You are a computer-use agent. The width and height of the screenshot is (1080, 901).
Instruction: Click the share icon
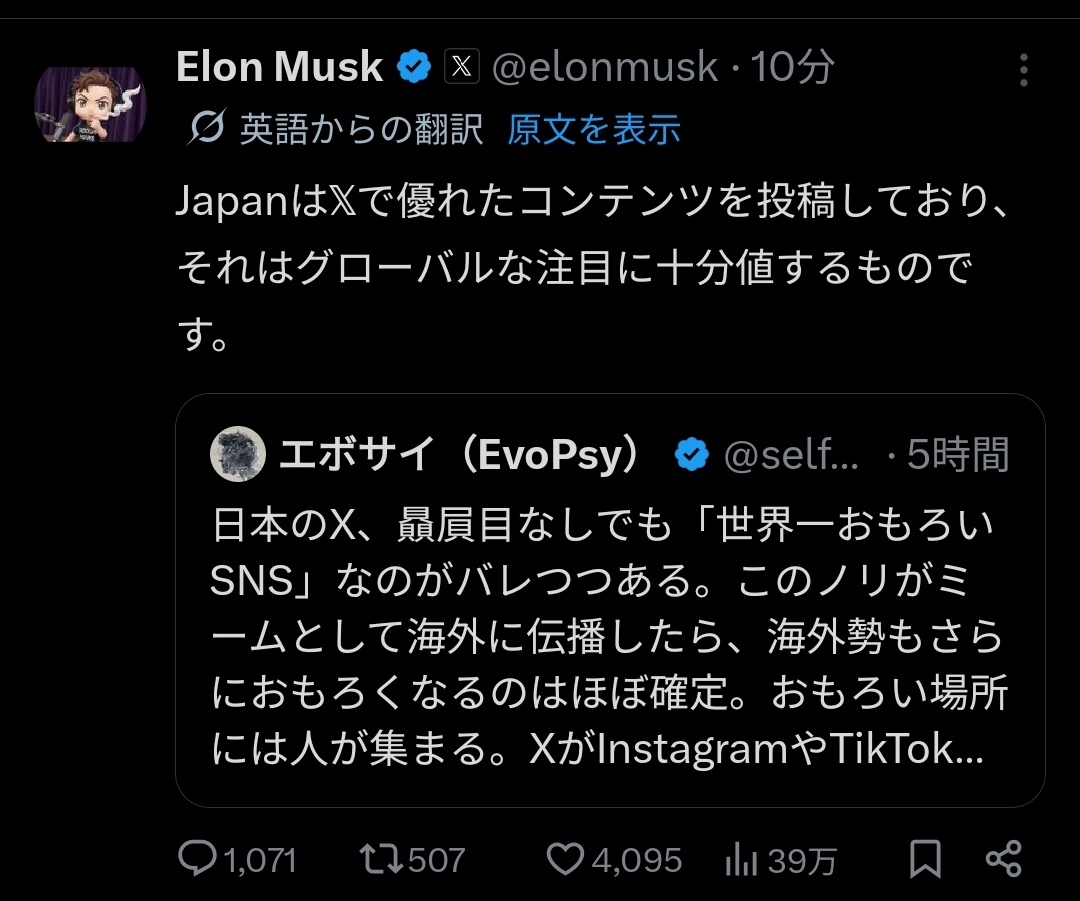pyautogui.click(x=1003, y=858)
